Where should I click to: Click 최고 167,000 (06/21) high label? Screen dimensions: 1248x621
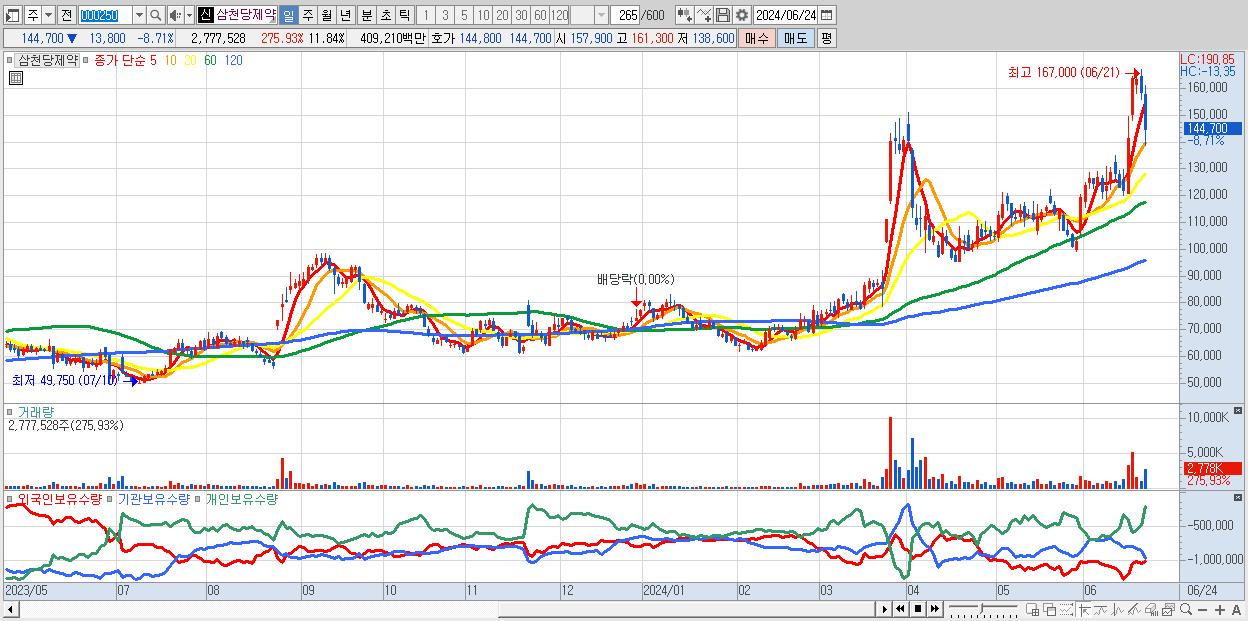(x=1065, y=72)
